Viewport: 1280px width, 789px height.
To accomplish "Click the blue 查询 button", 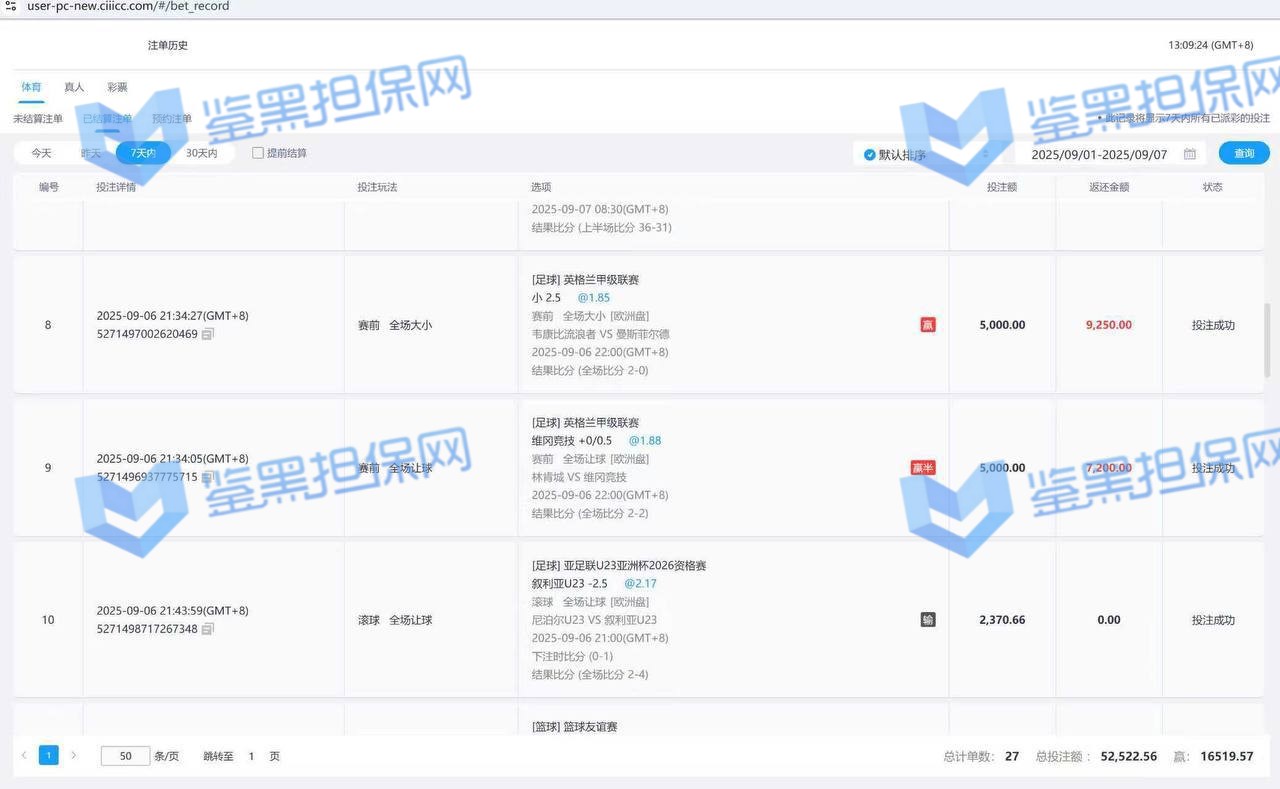I will [1243, 153].
